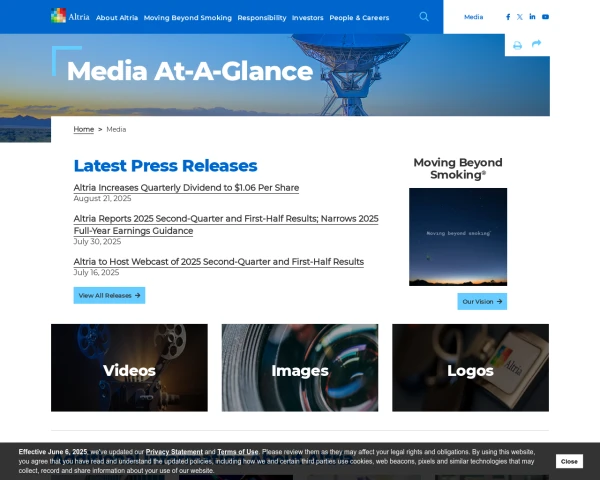This screenshot has height=480, width=600.
Task: Print the page using the printer icon
Action: click(517, 46)
